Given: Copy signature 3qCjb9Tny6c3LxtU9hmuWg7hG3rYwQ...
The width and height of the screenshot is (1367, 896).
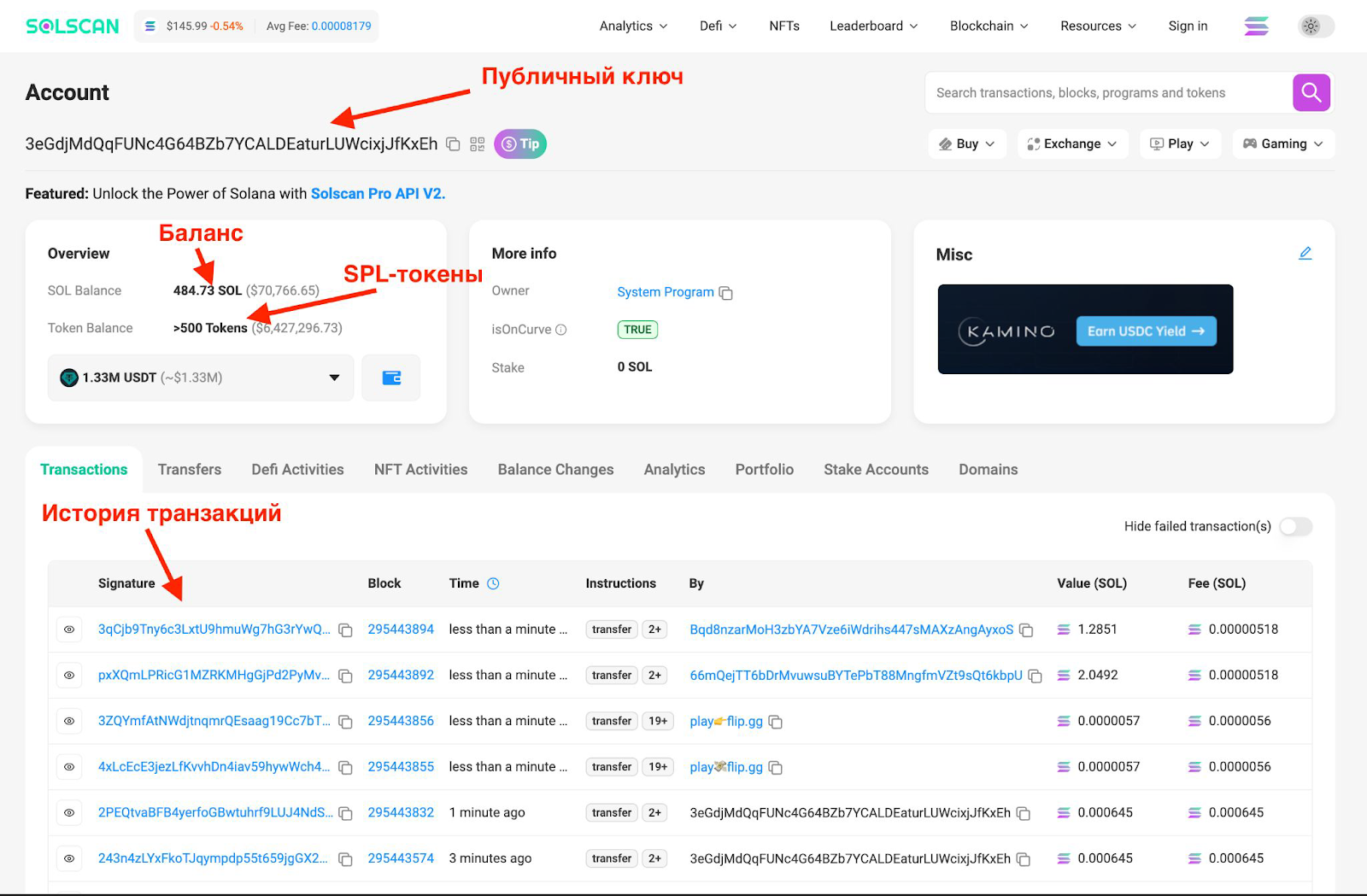Looking at the screenshot, I should click(346, 630).
